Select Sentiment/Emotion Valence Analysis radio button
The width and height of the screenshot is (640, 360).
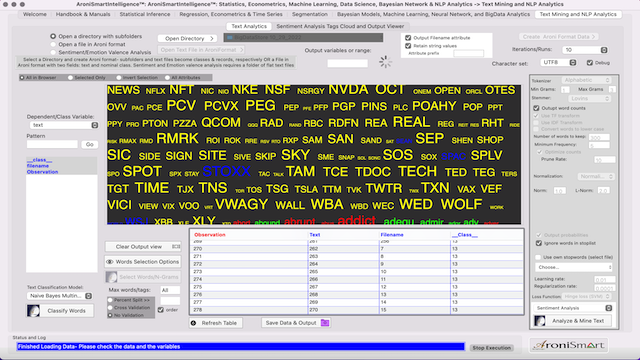click(x=53, y=52)
